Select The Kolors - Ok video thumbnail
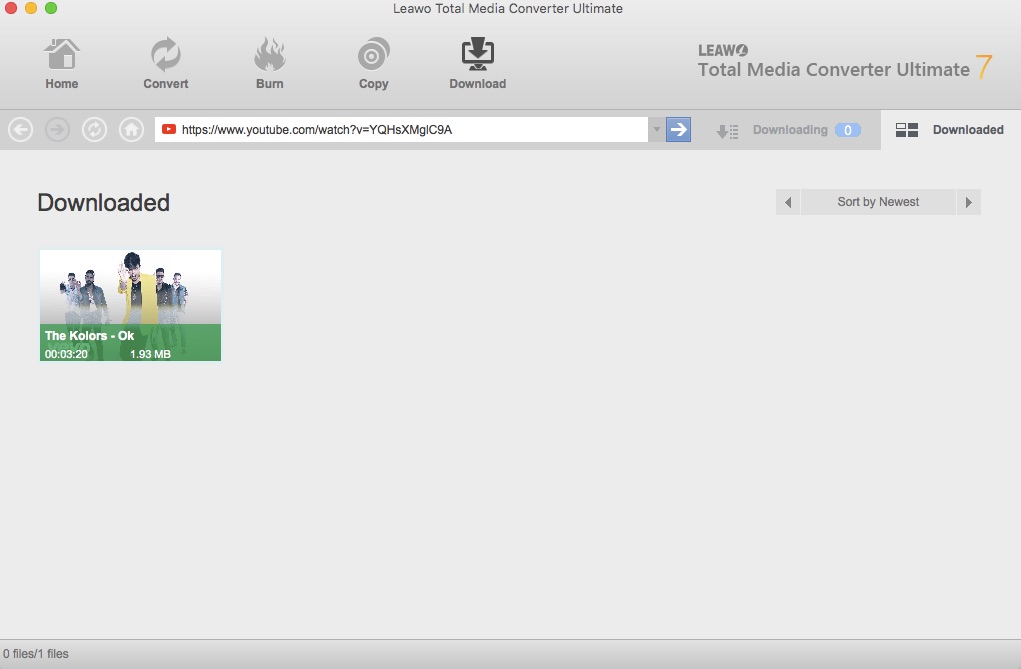 (130, 305)
